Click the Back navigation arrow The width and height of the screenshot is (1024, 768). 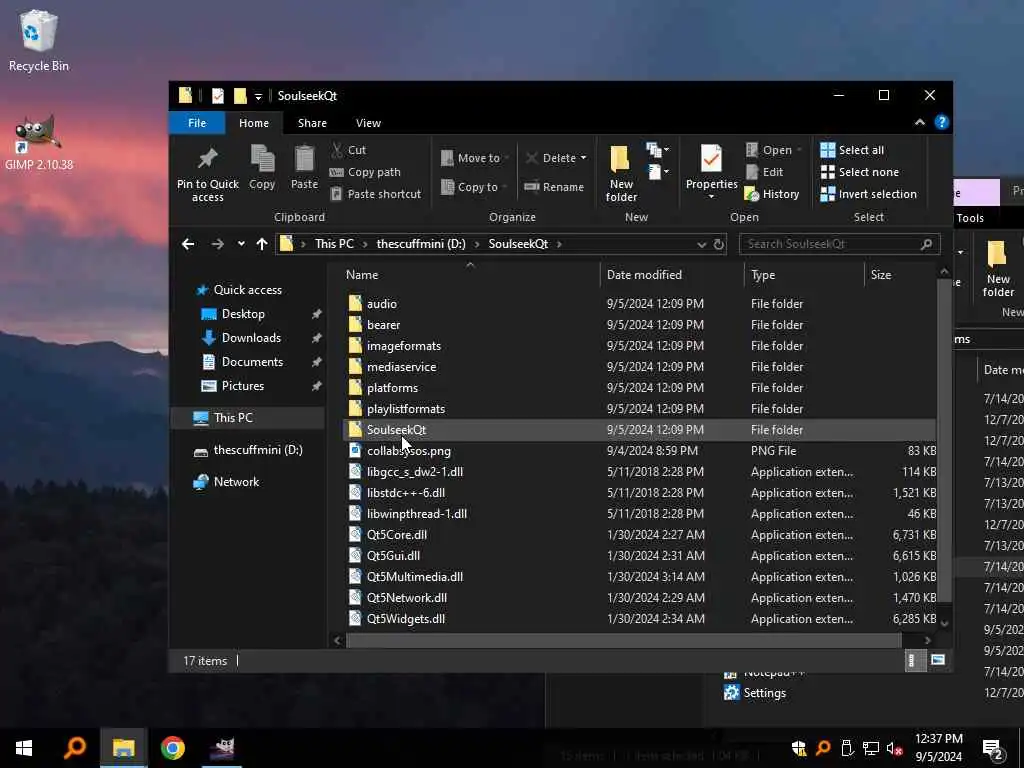tap(188, 244)
